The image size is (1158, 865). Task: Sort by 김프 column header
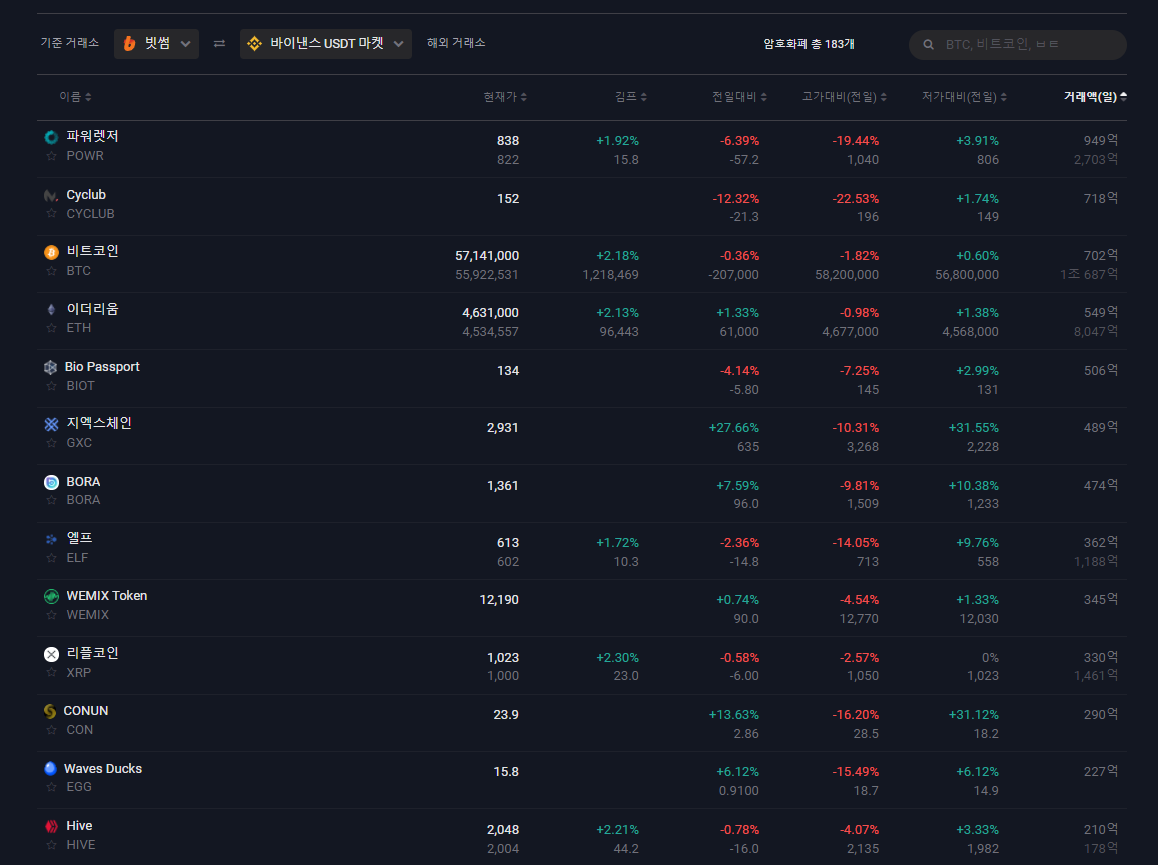coord(630,97)
